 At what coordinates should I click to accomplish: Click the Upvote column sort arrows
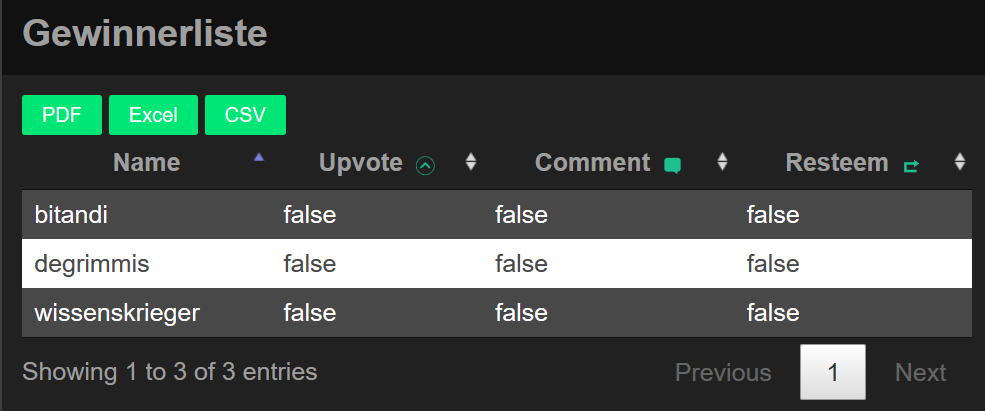point(472,162)
